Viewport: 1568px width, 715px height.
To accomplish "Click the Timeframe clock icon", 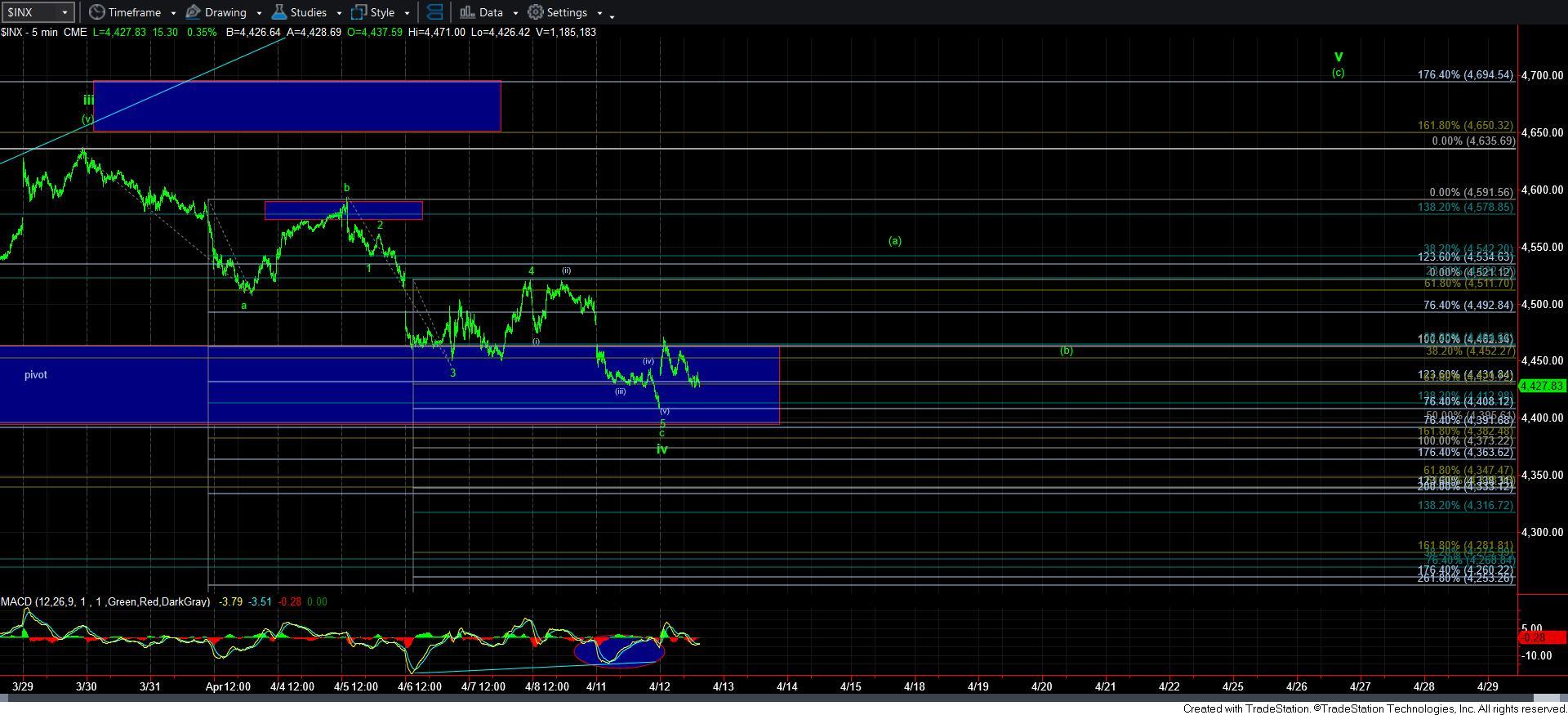I will pos(96,12).
